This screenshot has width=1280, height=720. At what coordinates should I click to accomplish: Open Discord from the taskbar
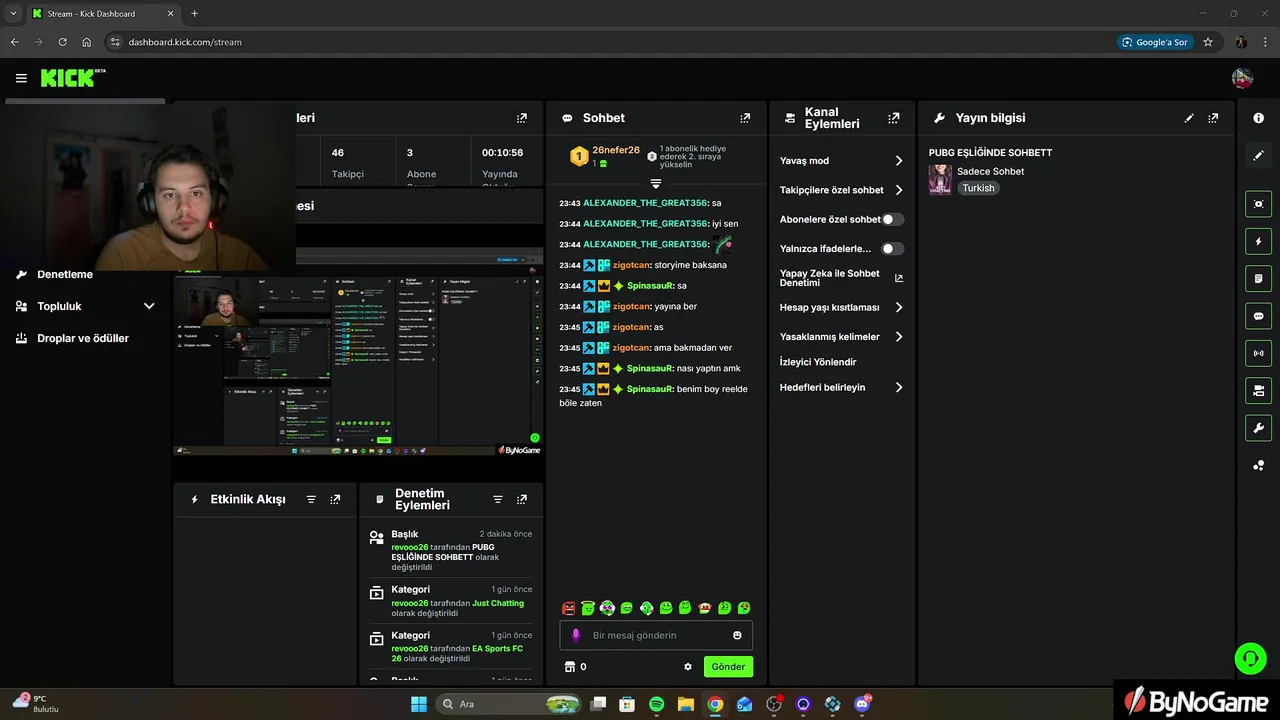tap(862, 704)
